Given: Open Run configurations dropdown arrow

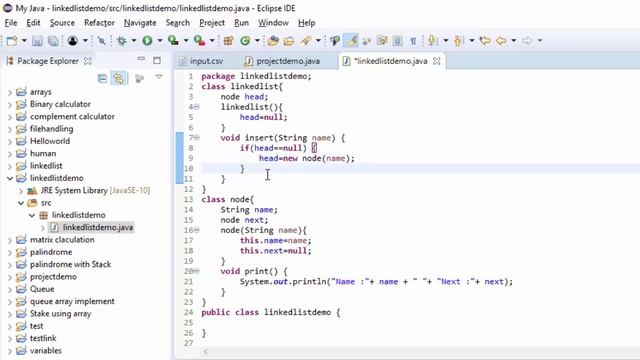Looking at the screenshot, I should pos(160,40).
